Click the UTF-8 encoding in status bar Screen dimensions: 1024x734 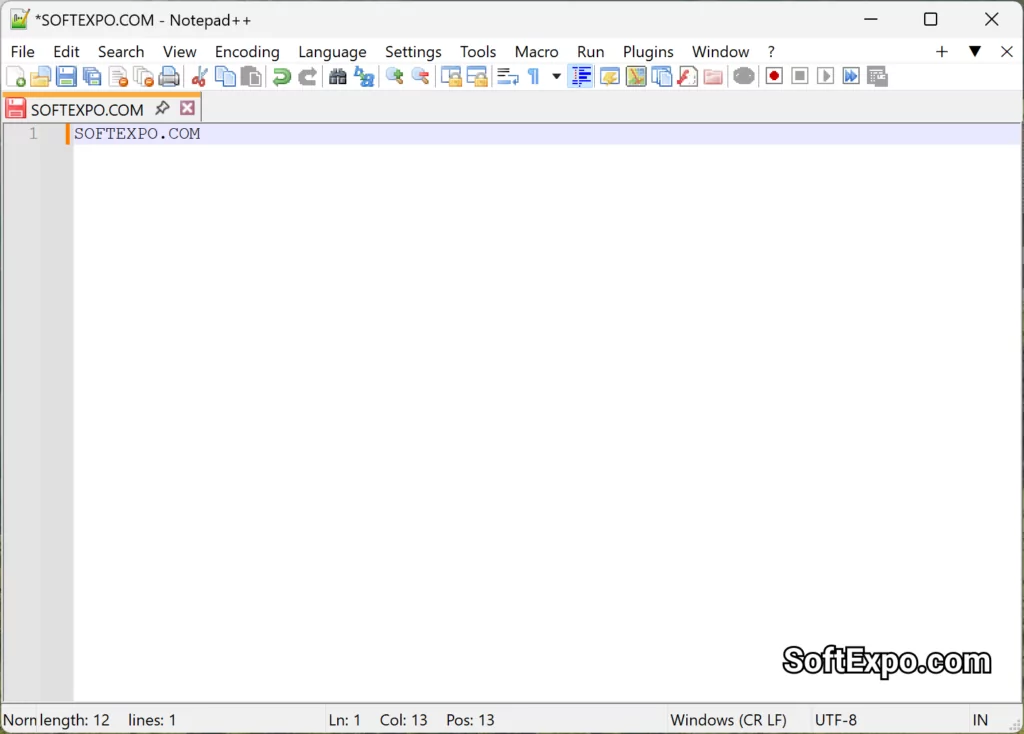(837, 719)
